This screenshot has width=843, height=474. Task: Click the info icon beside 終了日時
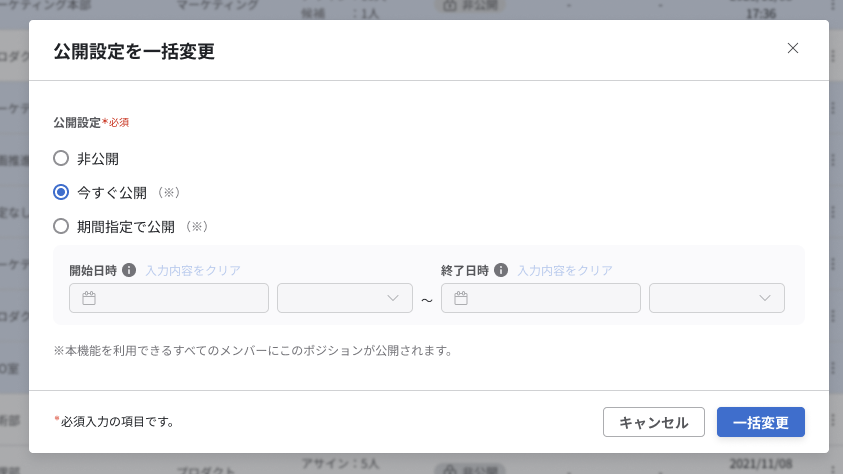501,270
